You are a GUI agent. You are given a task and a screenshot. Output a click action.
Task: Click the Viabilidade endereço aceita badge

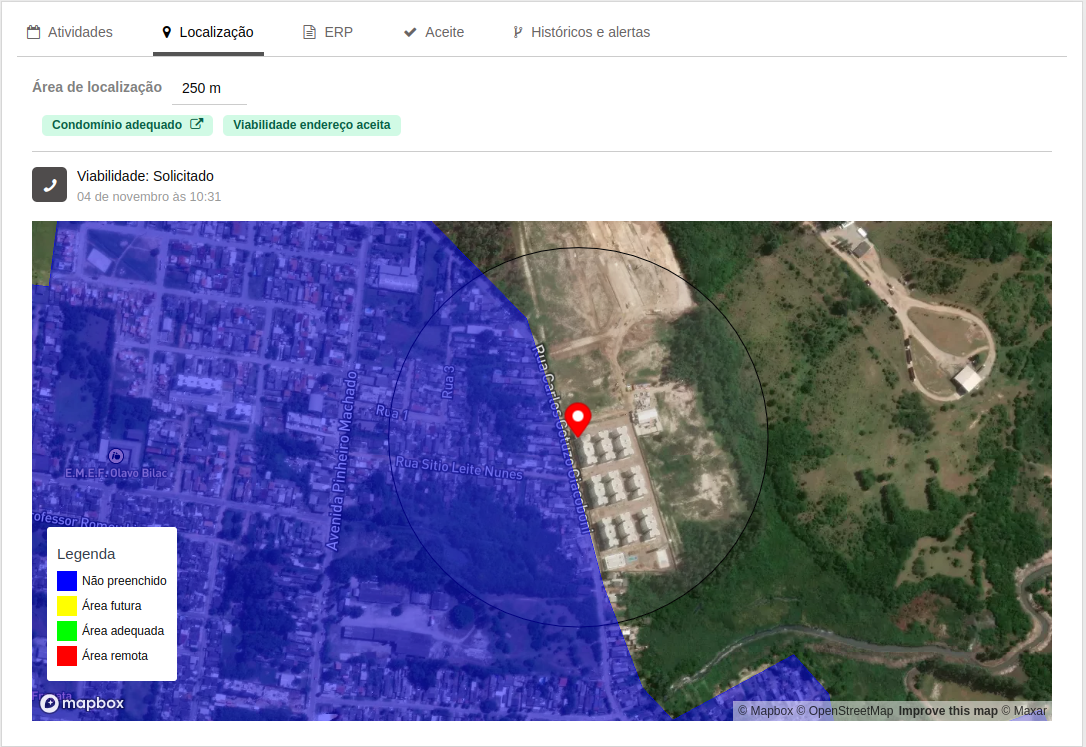tap(311, 125)
